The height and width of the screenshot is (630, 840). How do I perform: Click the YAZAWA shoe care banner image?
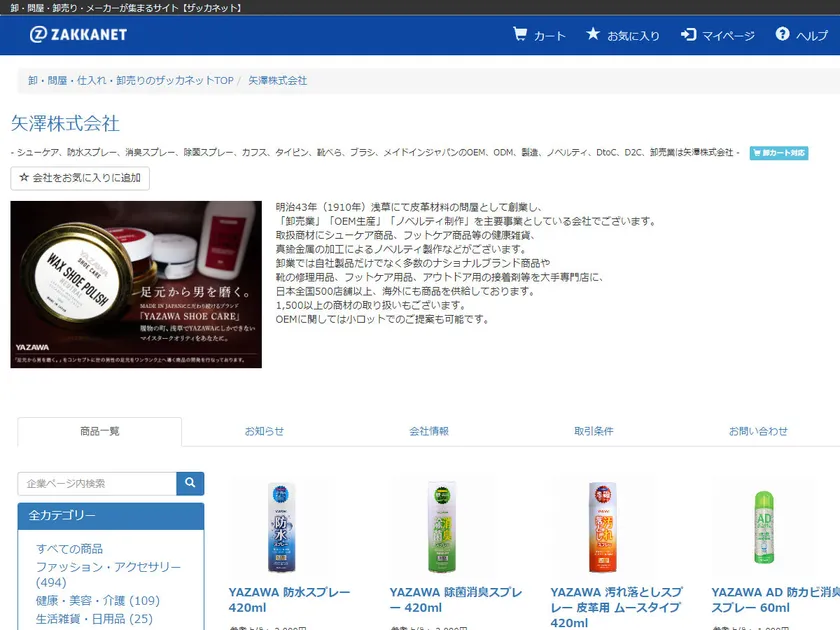point(136,285)
